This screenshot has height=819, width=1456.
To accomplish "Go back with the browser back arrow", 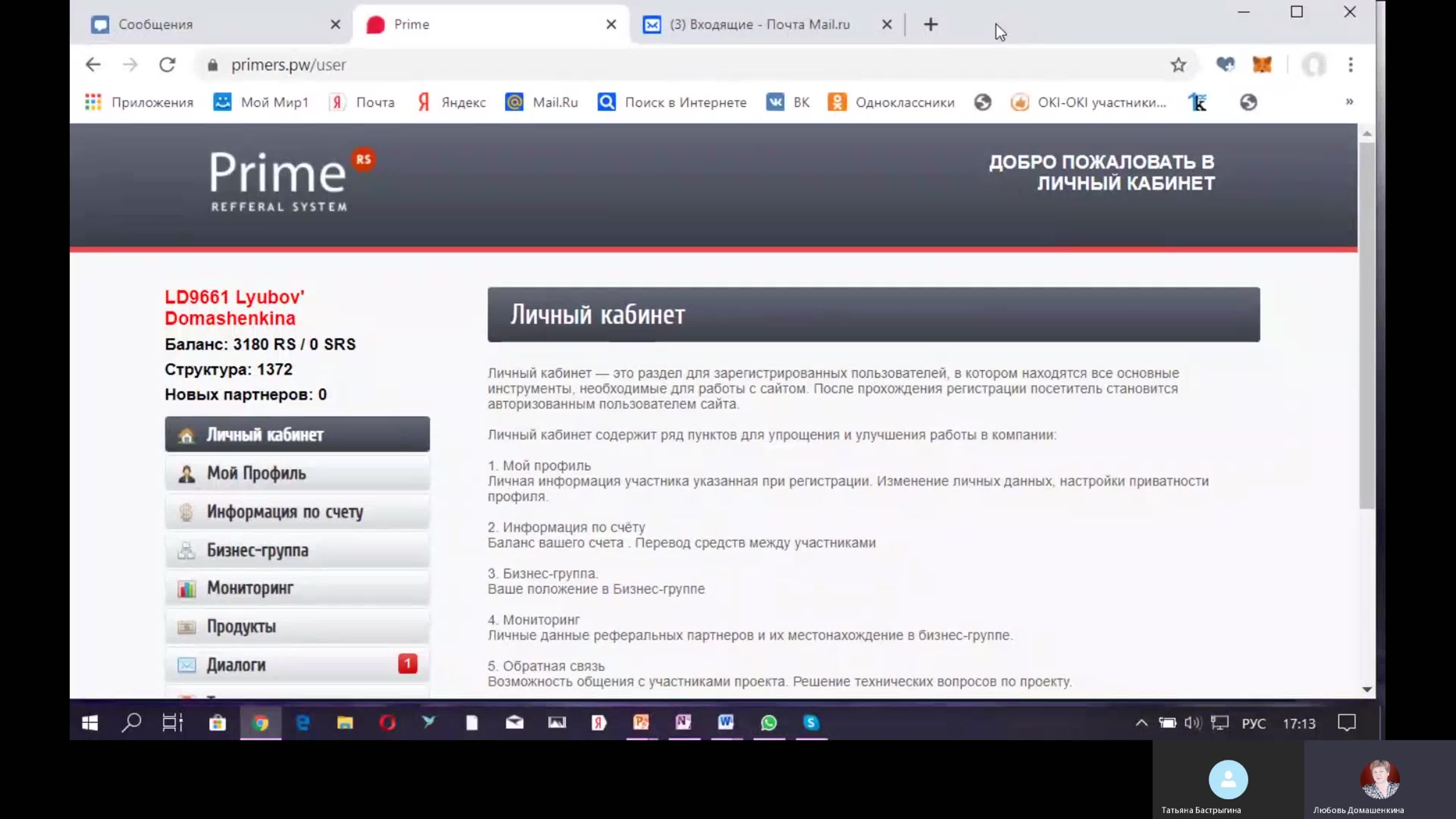I will 93,65.
